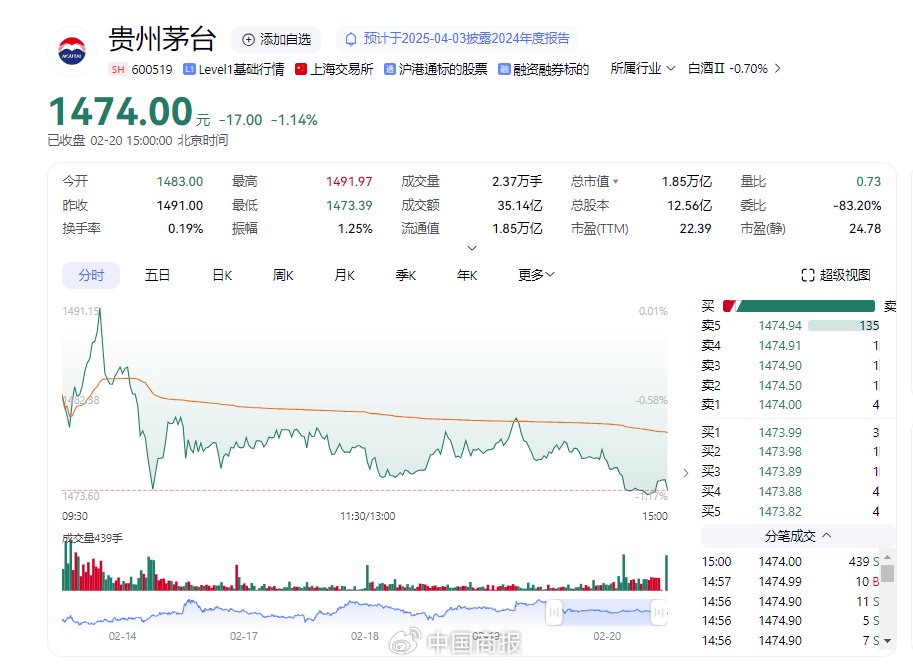Click the 融资融券标的 tag
Viewport: 913px width, 664px height.
tap(544, 69)
